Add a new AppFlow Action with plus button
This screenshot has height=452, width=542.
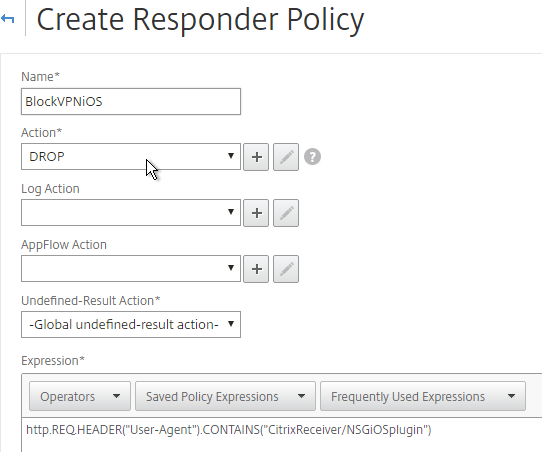click(256, 269)
